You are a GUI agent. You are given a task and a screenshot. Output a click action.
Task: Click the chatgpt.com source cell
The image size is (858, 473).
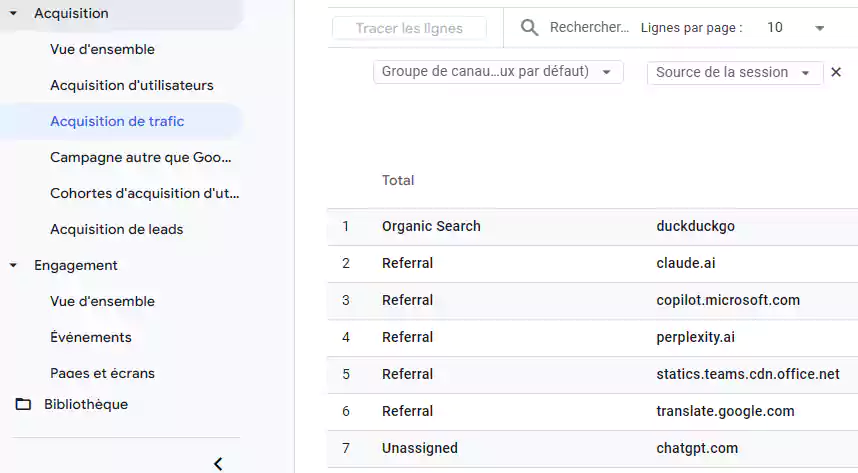click(x=697, y=448)
